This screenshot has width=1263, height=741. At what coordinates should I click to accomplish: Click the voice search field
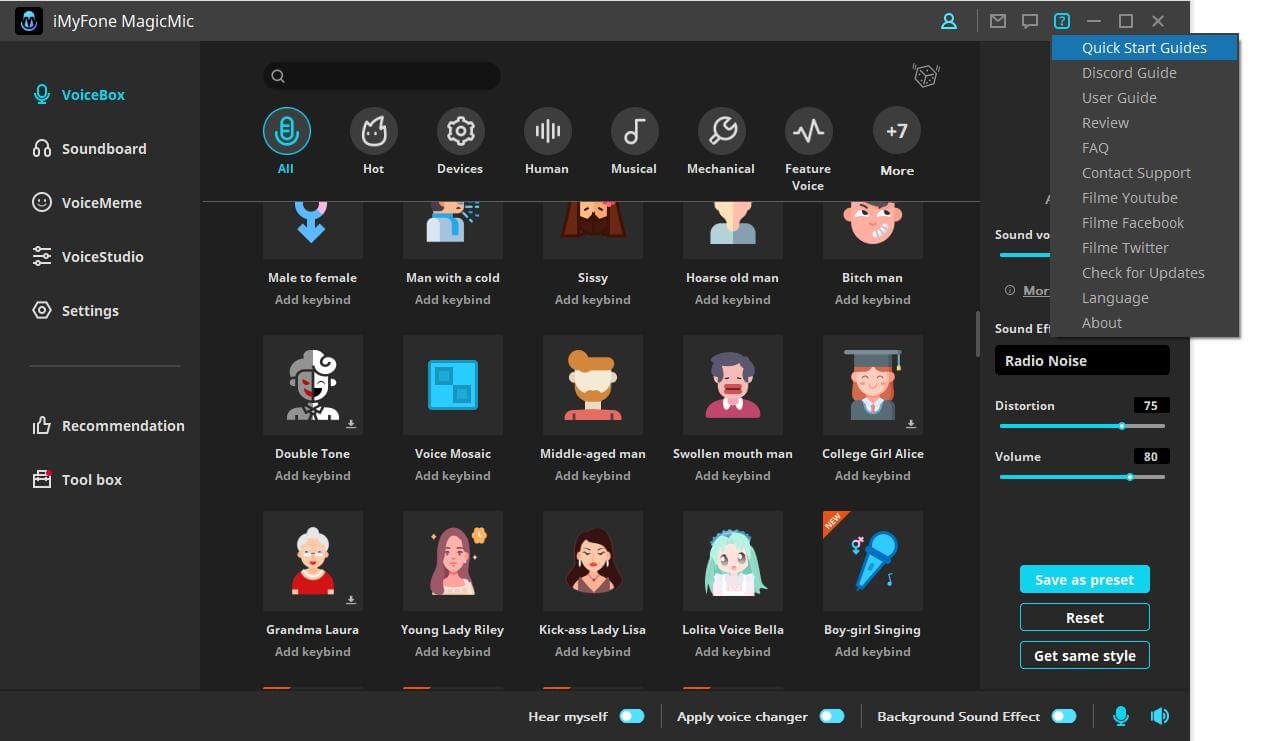pos(382,76)
